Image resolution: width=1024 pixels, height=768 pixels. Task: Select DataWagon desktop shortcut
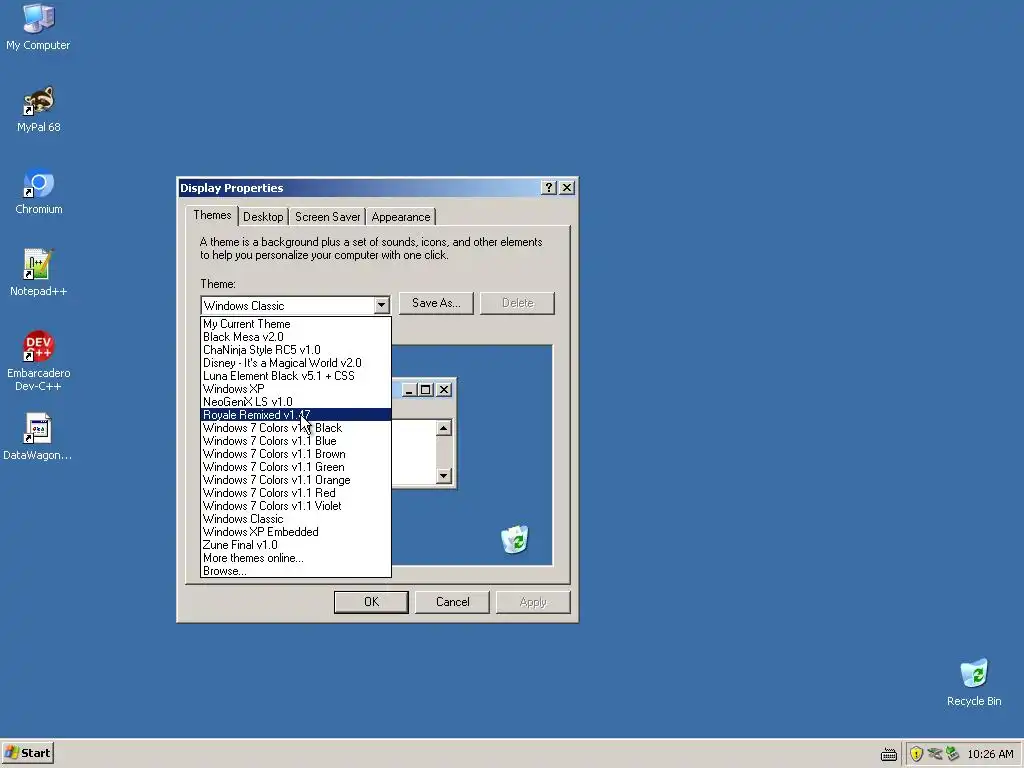coord(38,437)
